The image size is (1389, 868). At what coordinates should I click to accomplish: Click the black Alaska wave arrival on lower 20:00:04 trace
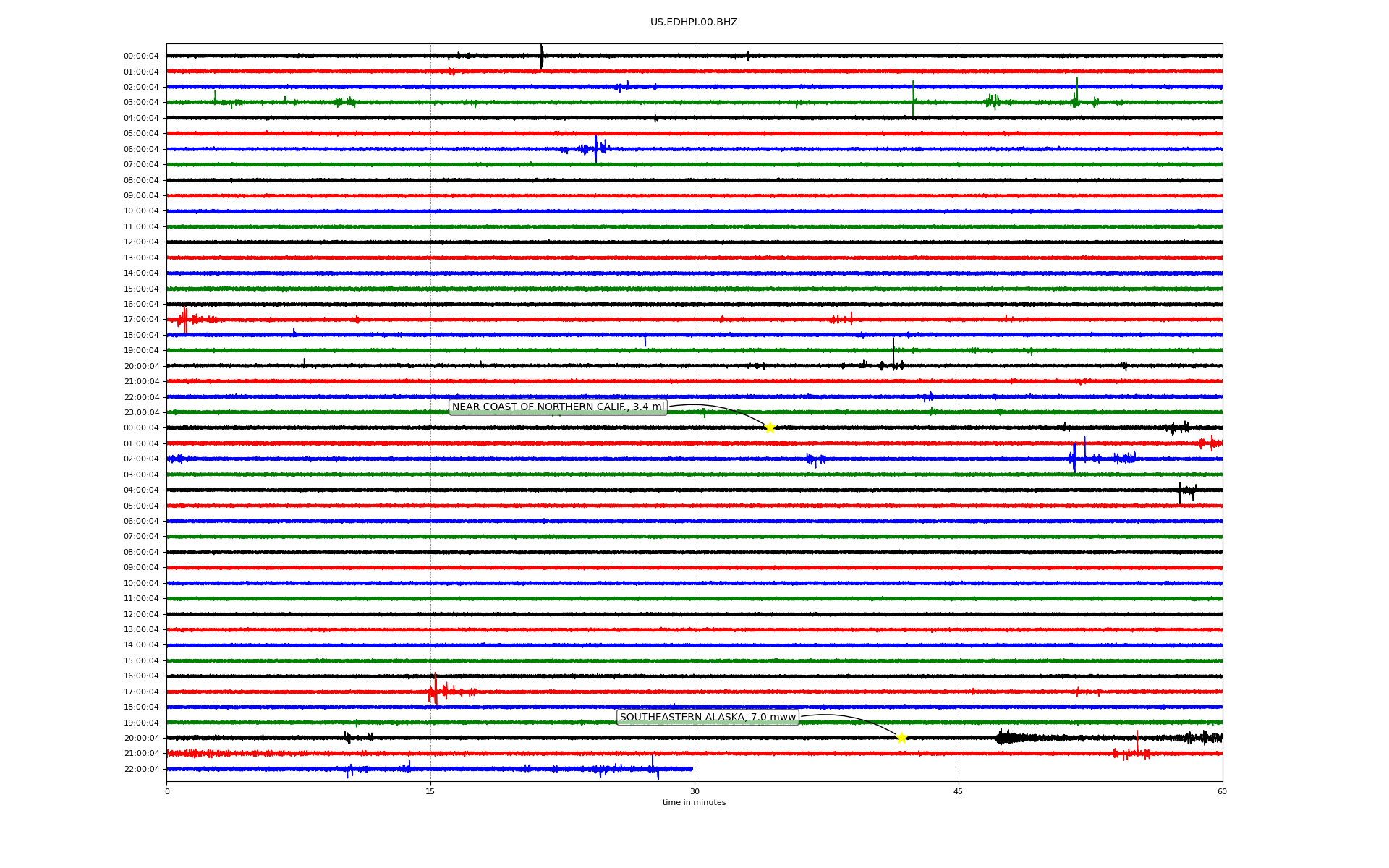(x=1004, y=737)
